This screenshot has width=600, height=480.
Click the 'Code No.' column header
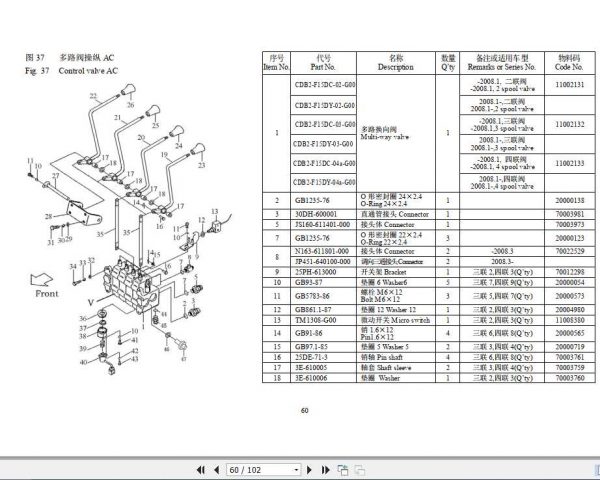[569, 63]
